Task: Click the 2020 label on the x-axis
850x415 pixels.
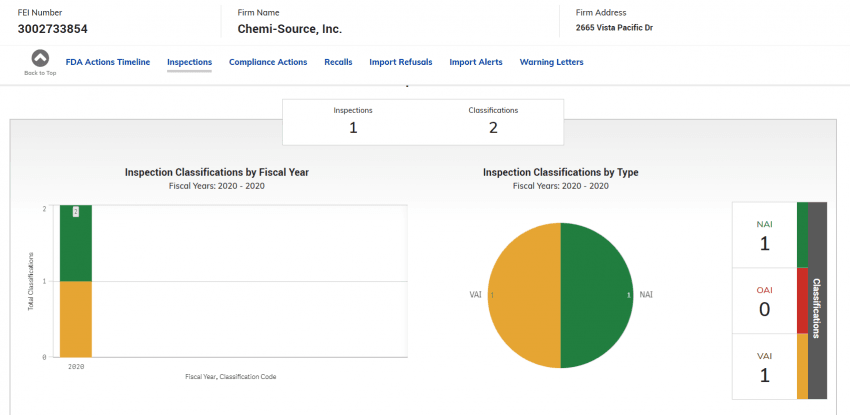Action: (76, 367)
